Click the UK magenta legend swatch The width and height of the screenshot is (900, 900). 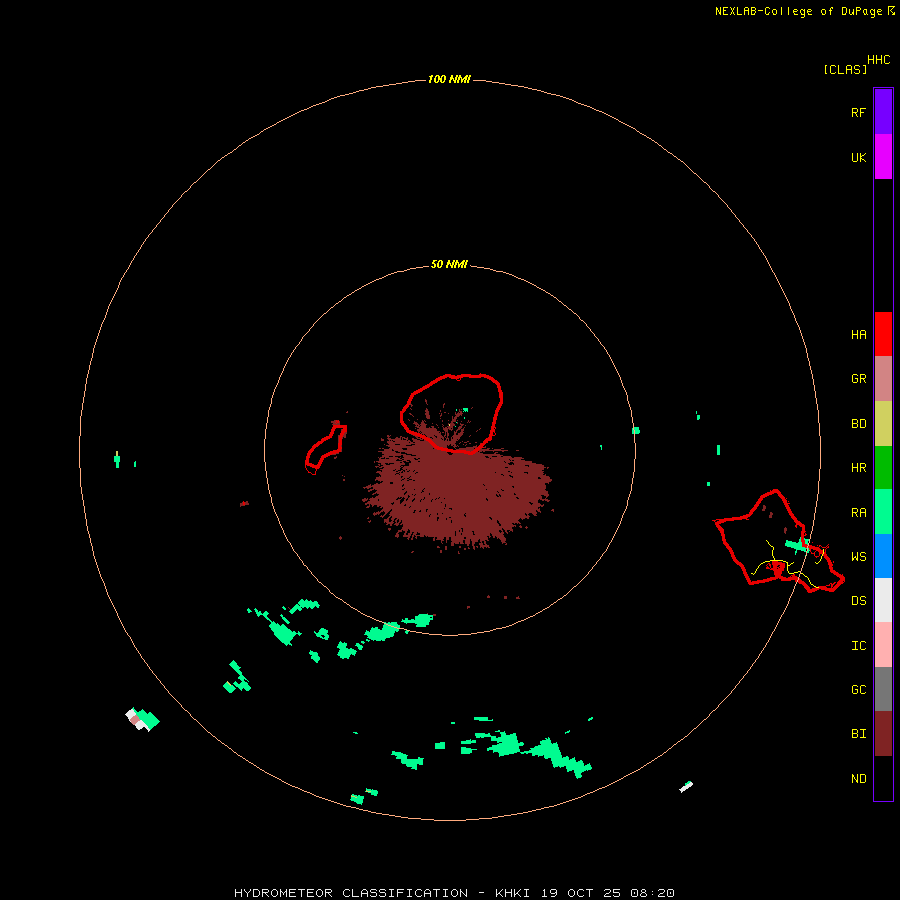click(x=883, y=157)
